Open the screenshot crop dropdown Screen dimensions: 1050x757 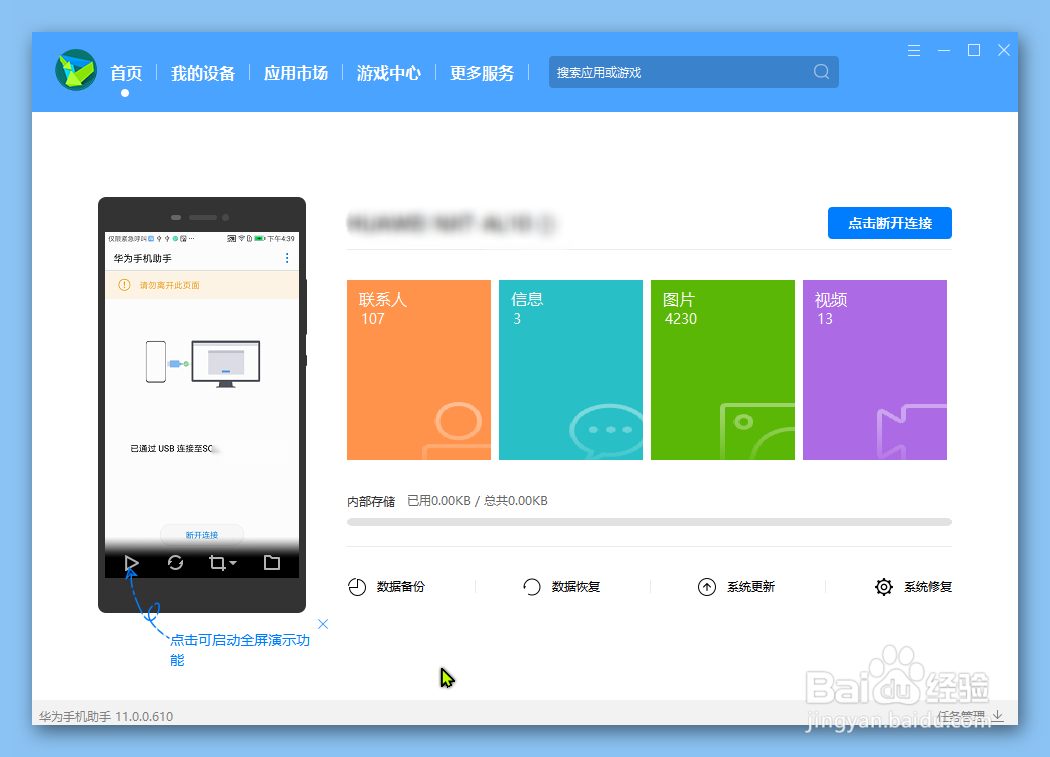pos(223,563)
